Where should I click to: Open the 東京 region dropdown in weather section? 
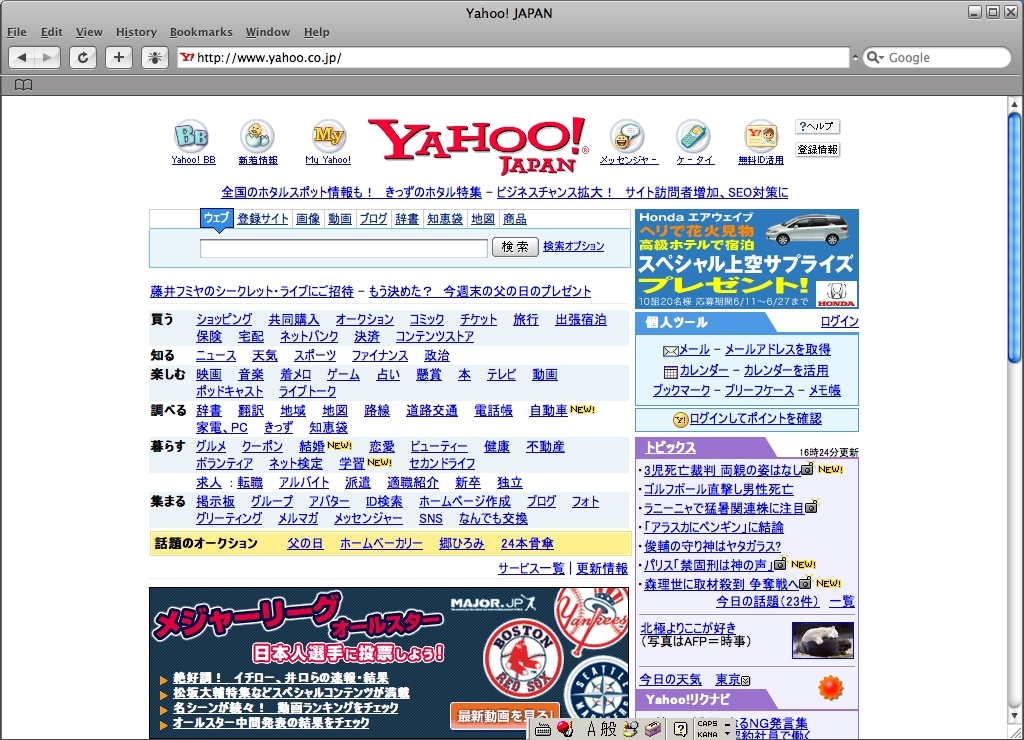[746, 681]
